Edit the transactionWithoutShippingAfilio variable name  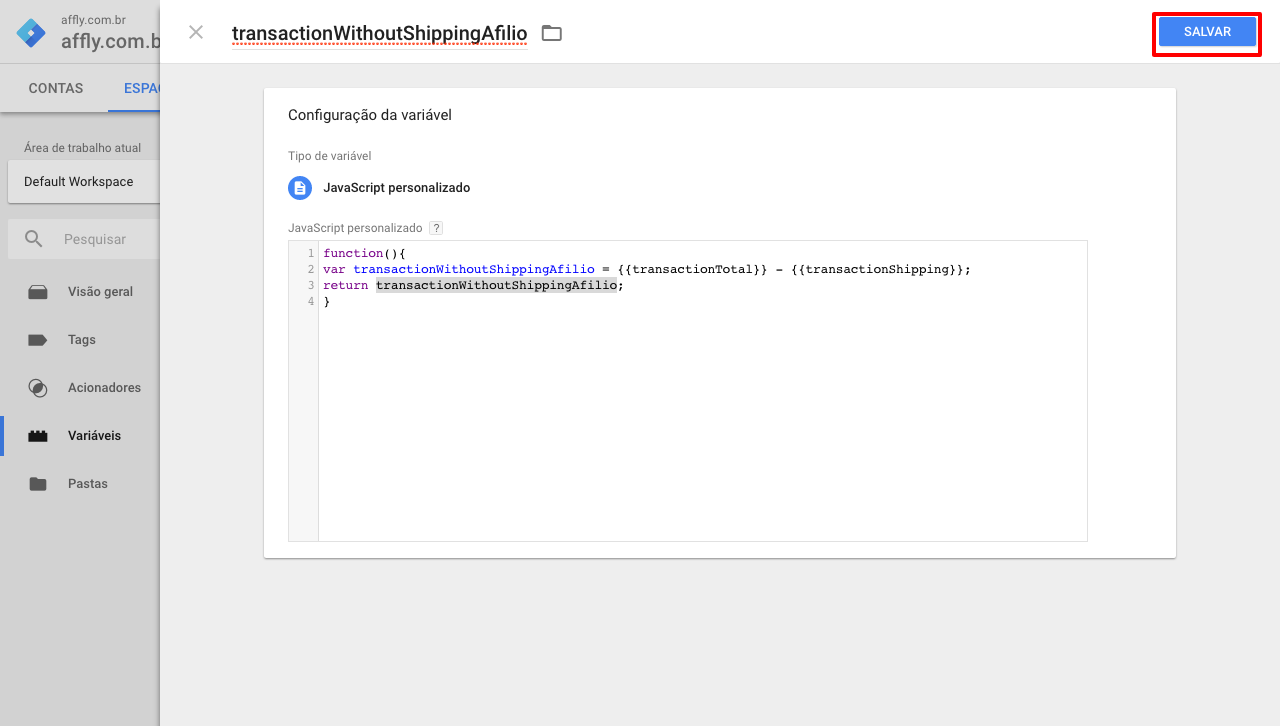click(x=379, y=33)
